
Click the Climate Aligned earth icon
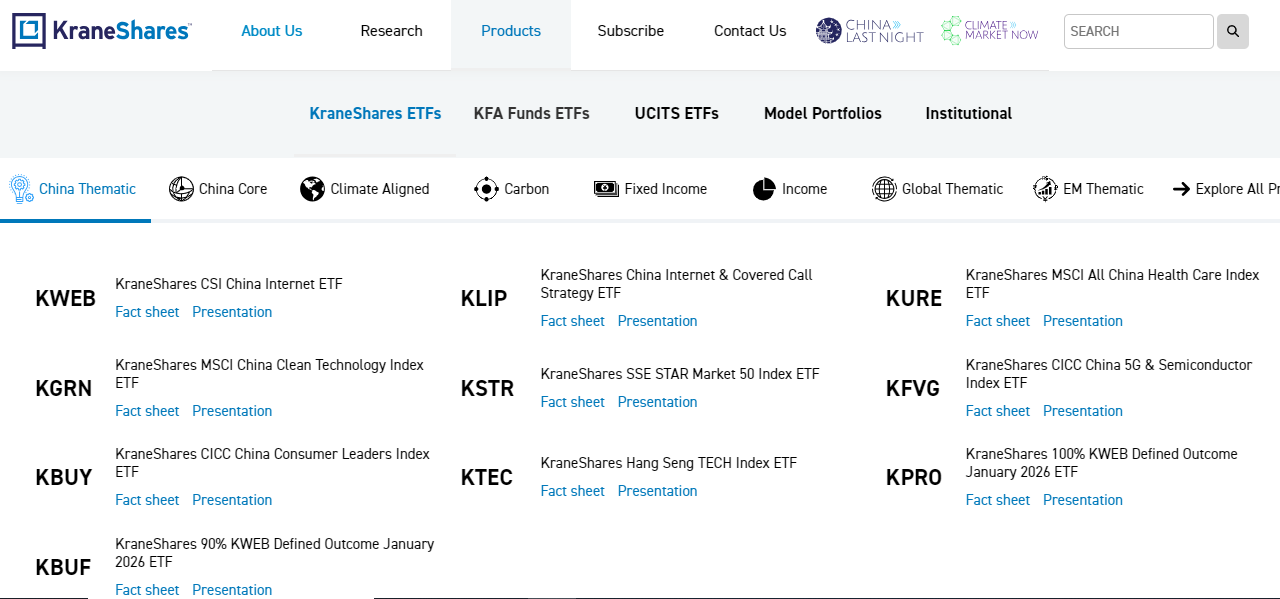[312, 189]
